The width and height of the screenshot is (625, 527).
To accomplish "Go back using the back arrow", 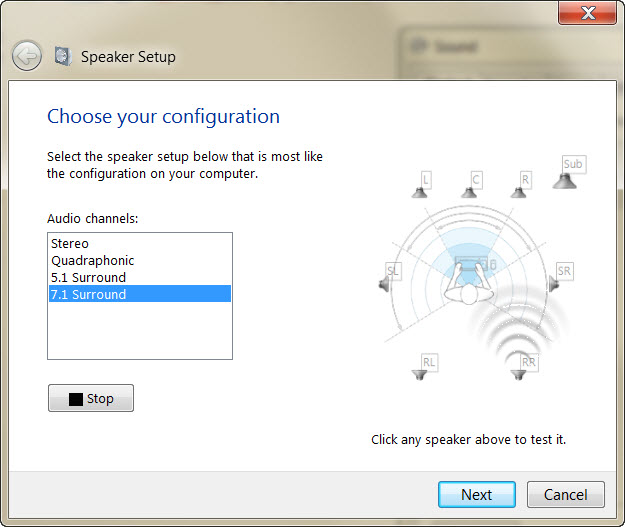I will point(27,56).
